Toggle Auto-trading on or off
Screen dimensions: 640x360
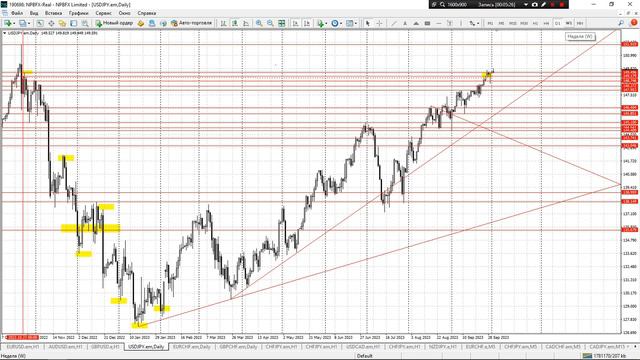191,23
